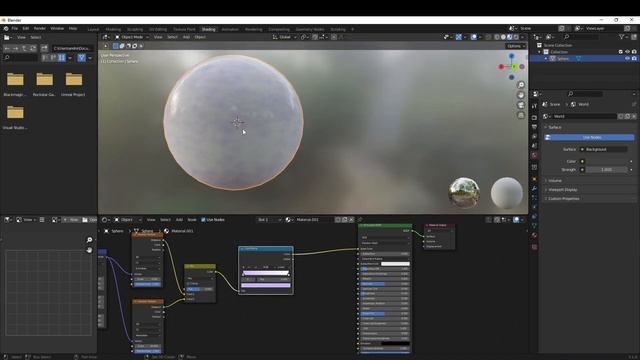The width and height of the screenshot is (640, 360).
Task: Open viewport Object menu
Action: click(200, 37)
